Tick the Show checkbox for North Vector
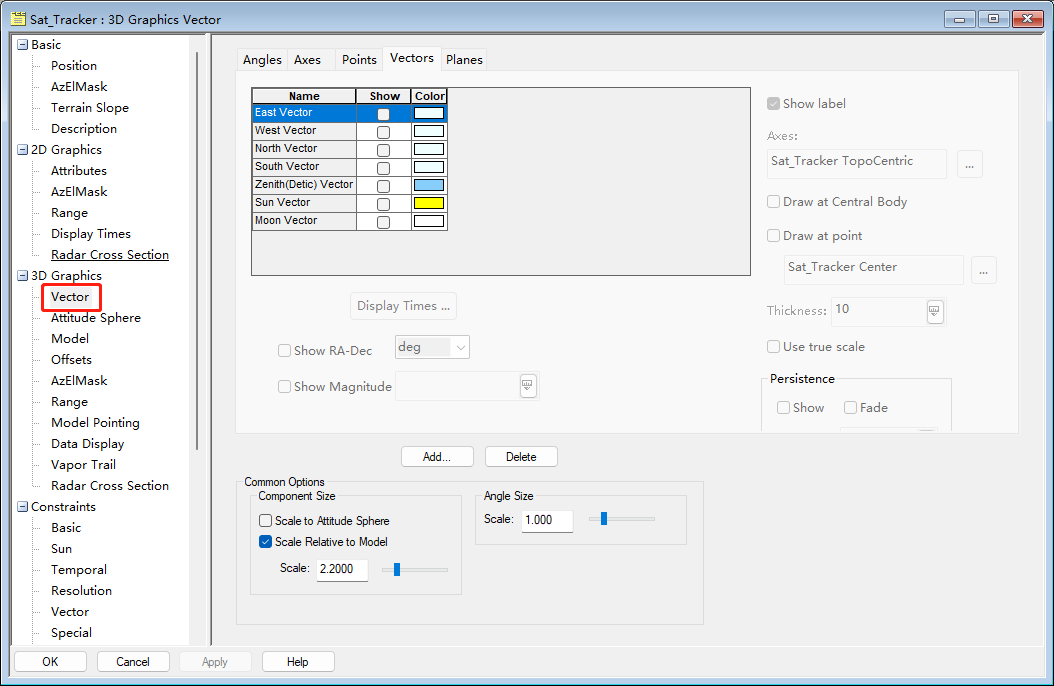Screen dimensions: 1054x686 coord(383,150)
